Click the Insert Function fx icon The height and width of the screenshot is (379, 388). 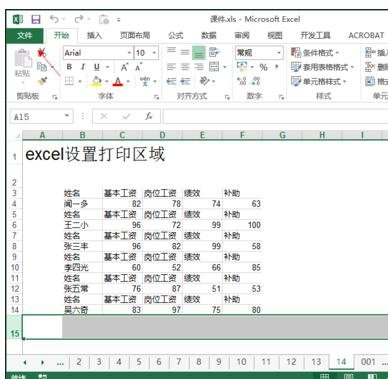pyautogui.click(x=149, y=116)
